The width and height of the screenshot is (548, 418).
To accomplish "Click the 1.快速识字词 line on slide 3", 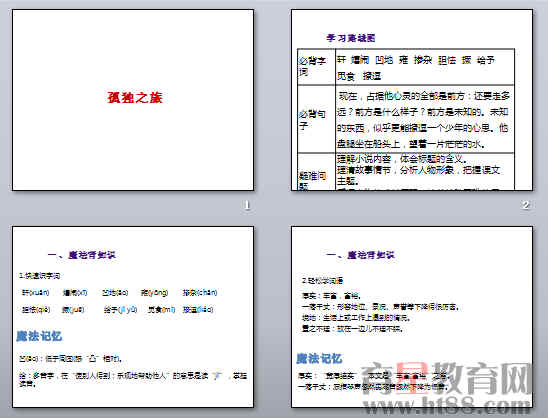I will click(x=39, y=276).
